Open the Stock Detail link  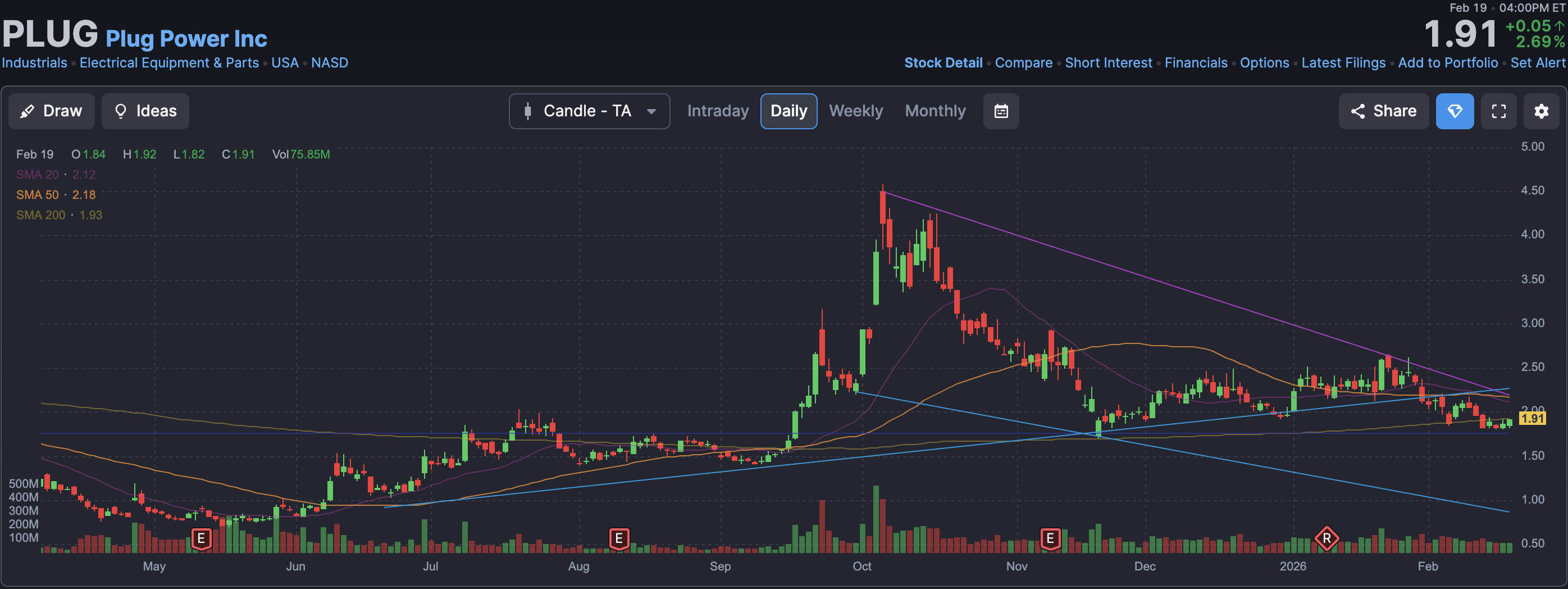click(x=943, y=63)
